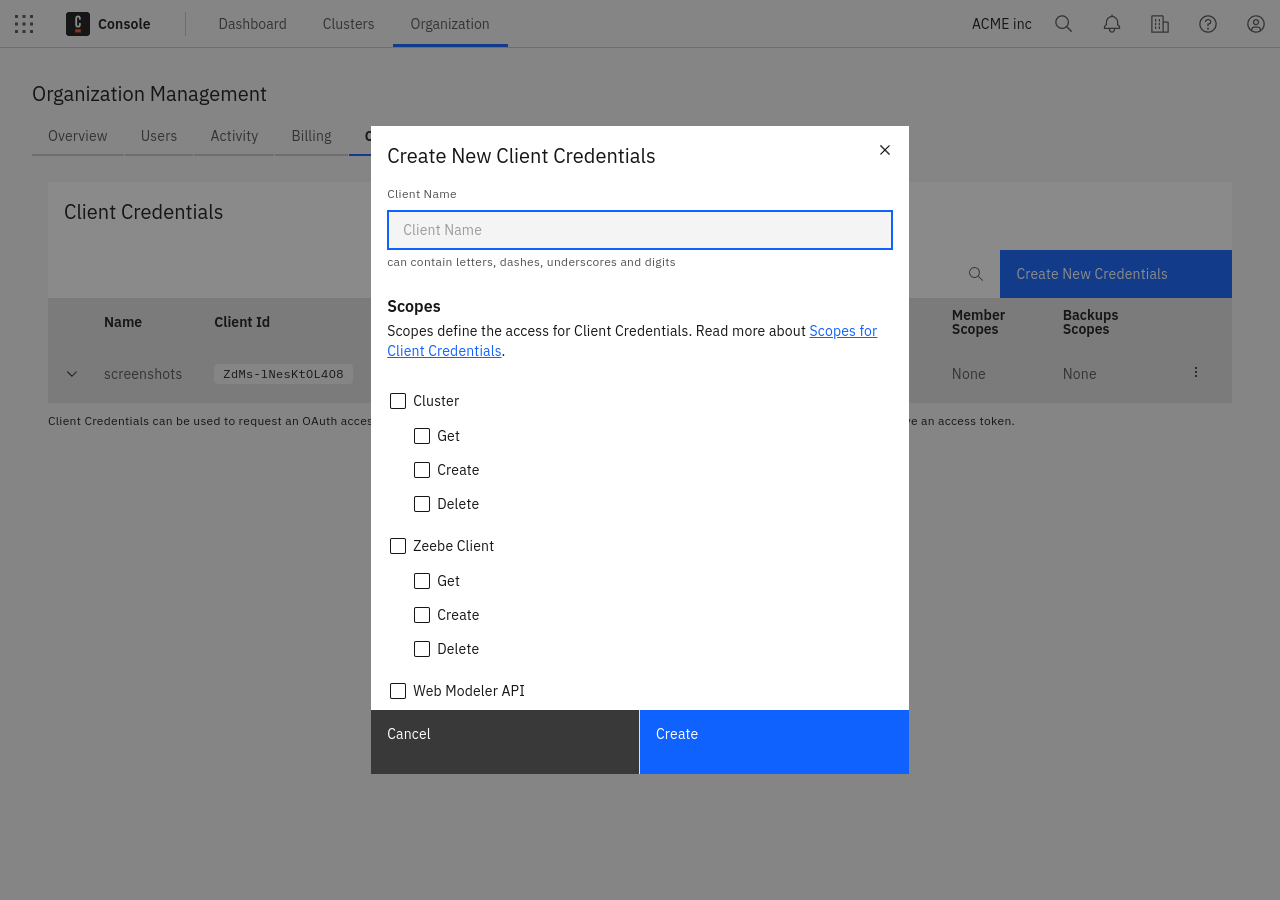
Task: Open the app switcher grid icon
Action: point(24,24)
